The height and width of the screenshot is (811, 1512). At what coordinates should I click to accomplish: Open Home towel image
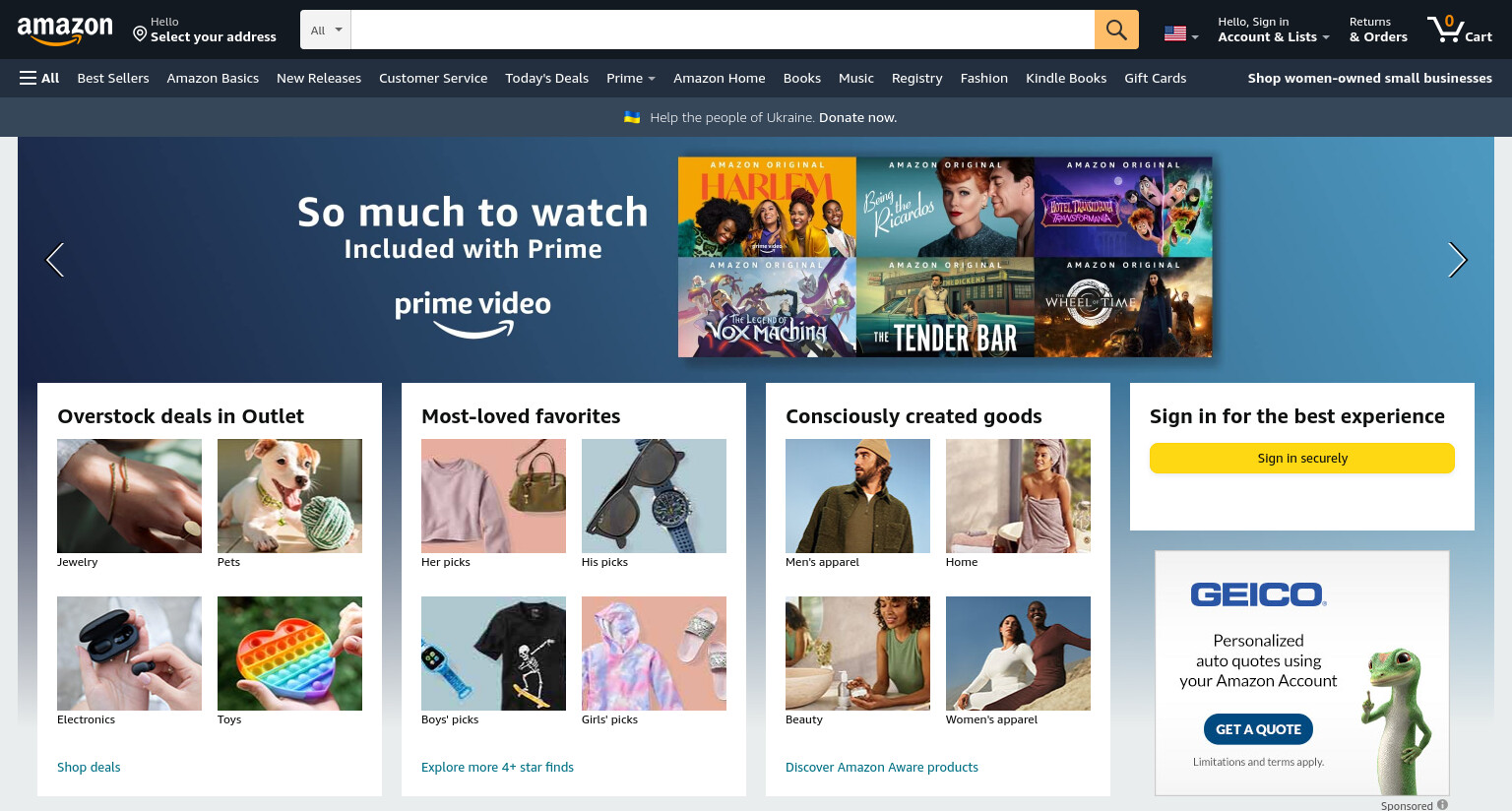(1018, 496)
